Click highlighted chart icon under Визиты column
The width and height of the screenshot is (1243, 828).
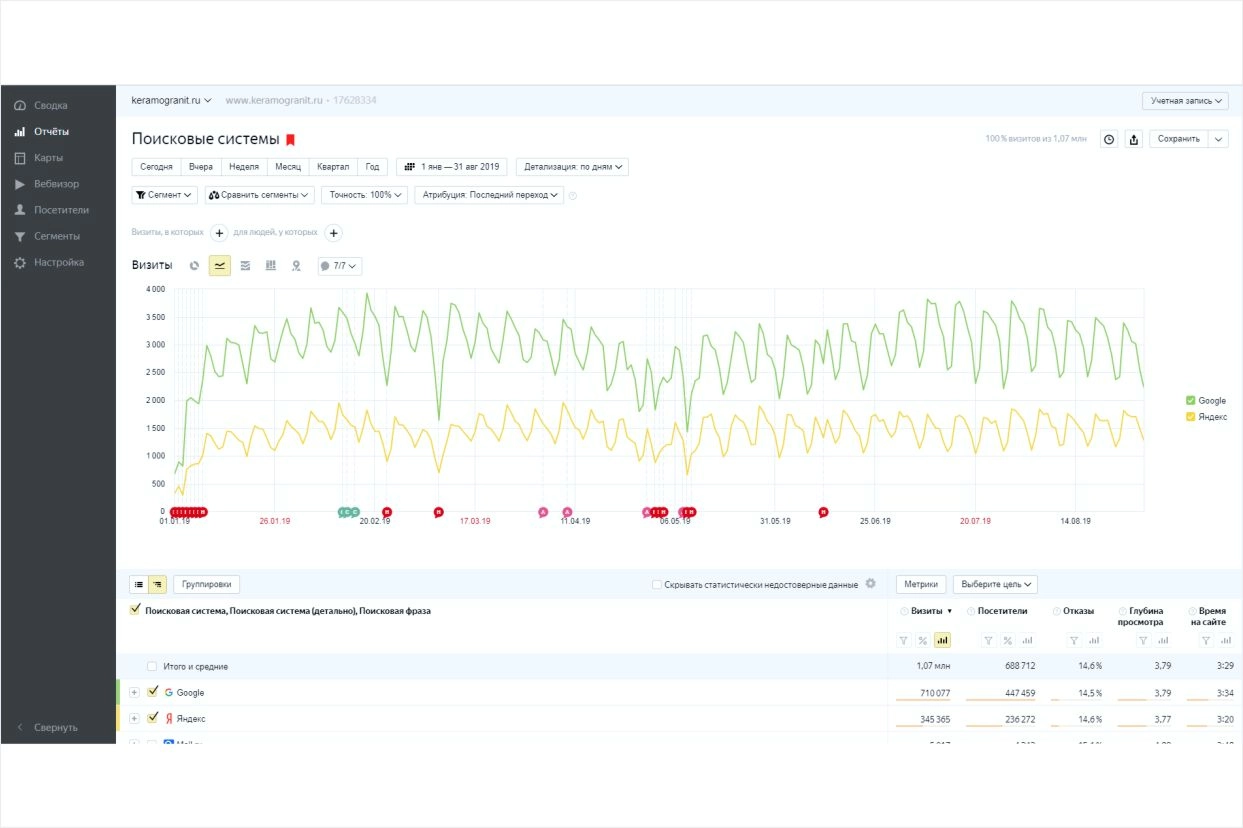tap(942, 640)
